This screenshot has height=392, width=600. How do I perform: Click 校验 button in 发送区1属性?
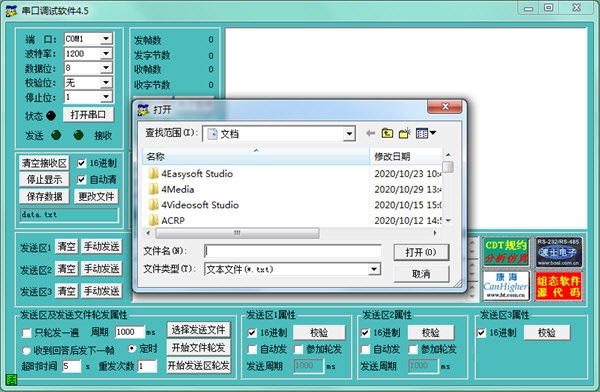click(x=319, y=333)
